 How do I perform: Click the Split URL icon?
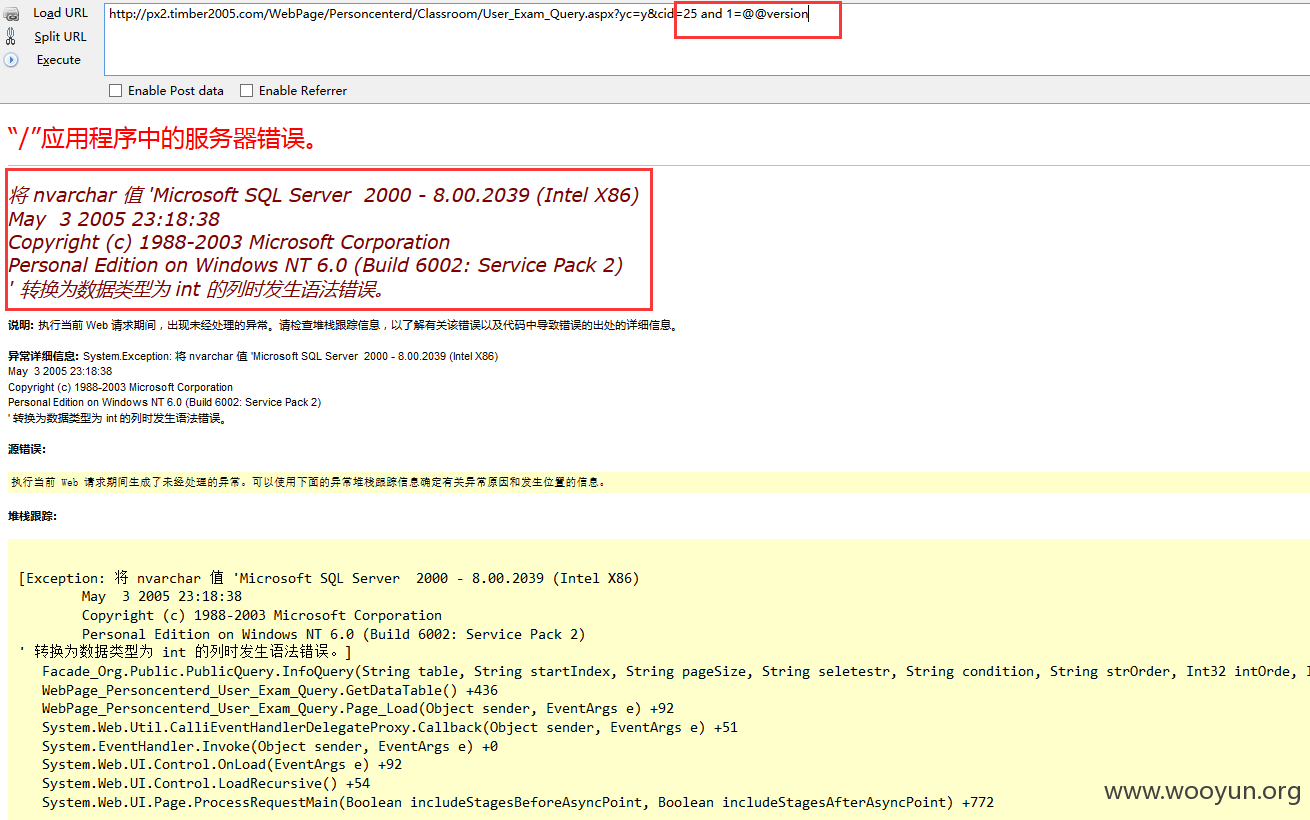(11, 37)
